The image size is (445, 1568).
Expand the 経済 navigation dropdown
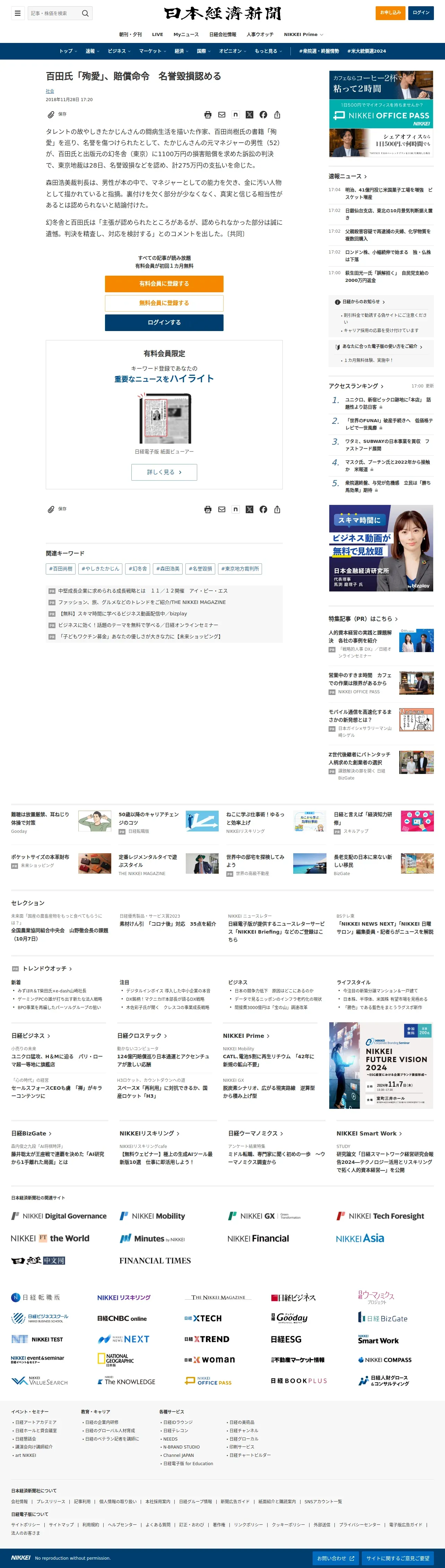[x=182, y=51]
